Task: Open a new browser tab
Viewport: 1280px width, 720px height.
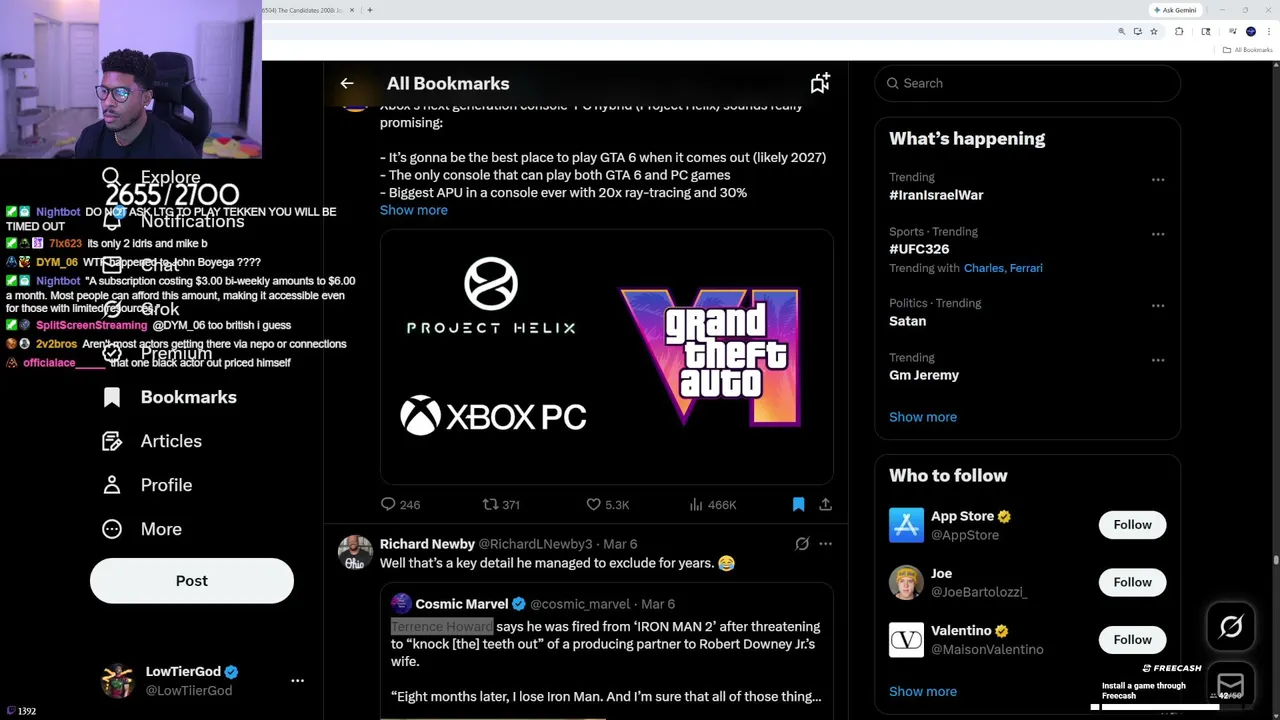Action: click(x=370, y=10)
